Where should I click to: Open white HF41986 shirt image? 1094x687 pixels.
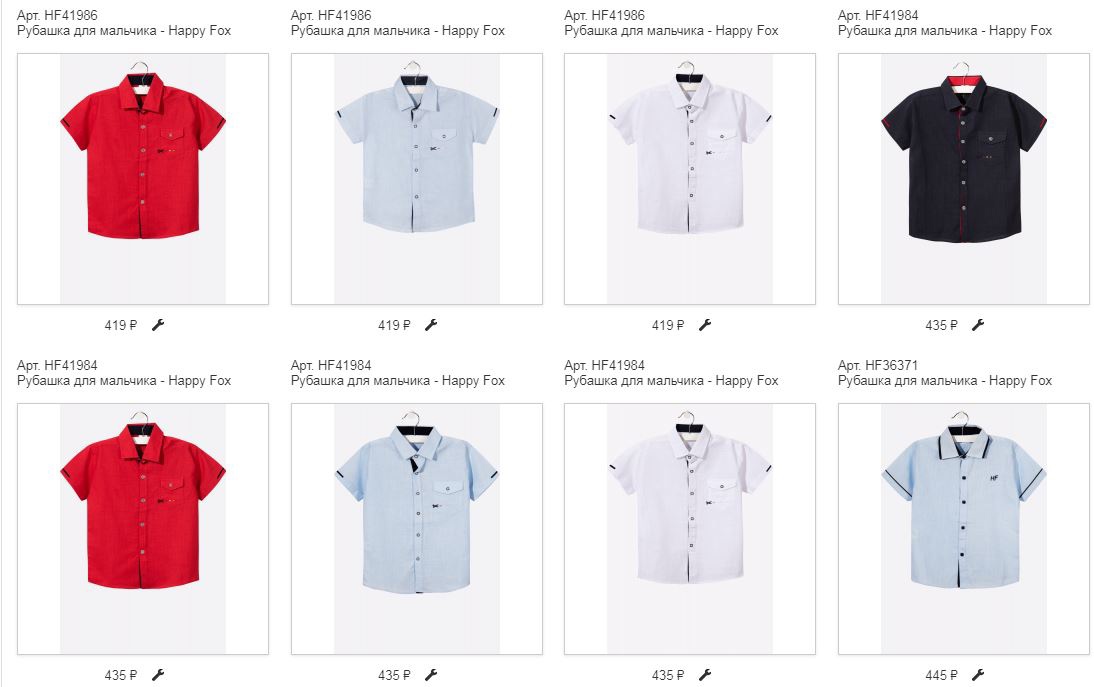point(690,179)
